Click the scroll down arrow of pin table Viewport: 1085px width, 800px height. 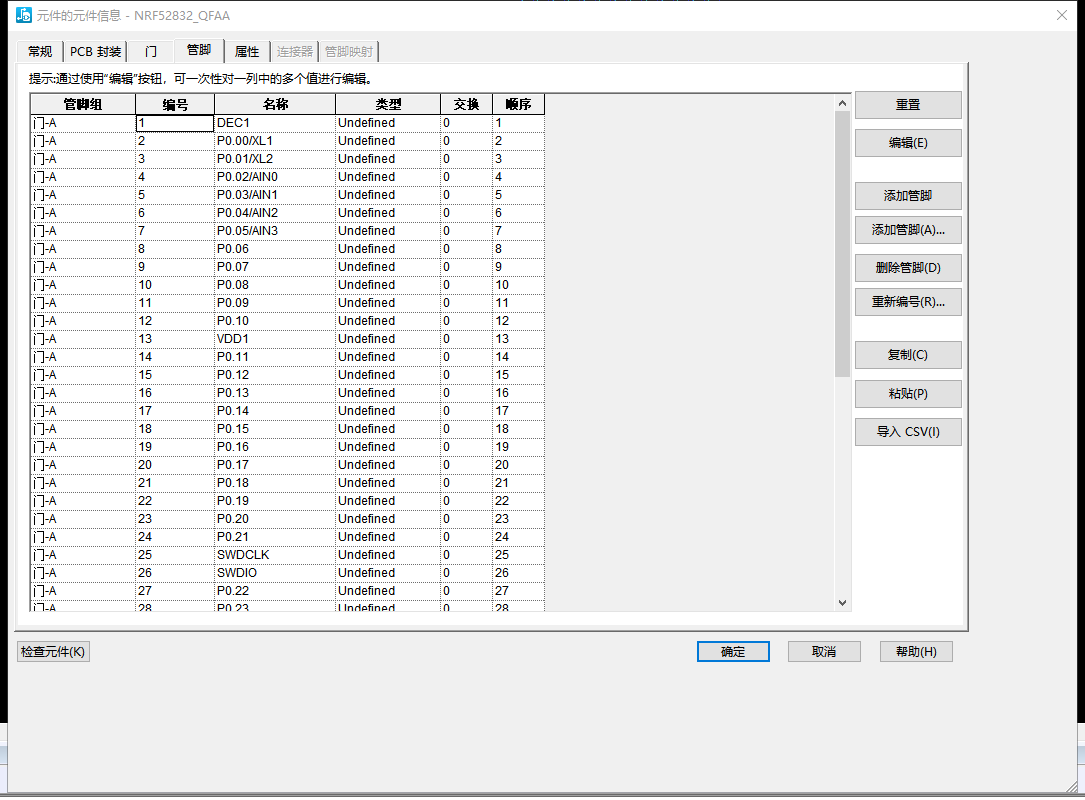click(842, 603)
